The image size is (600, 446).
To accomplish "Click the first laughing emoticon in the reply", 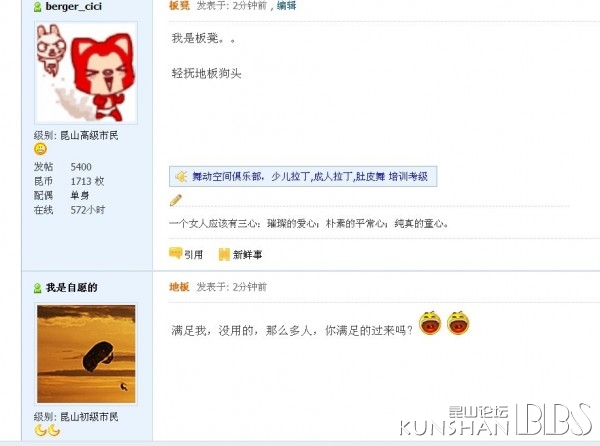I will [x=430, y=323].
